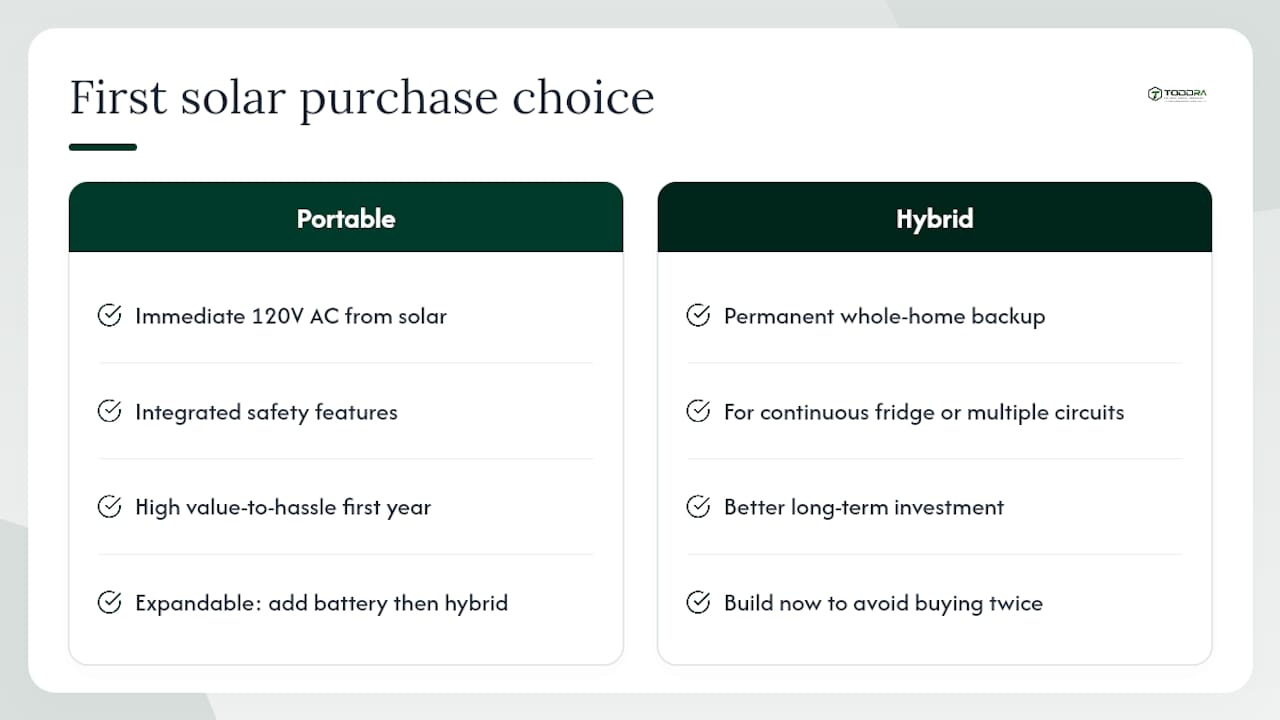Screen dimensions: 1280x720
Task: Click checkmark icon beside Expandable add battery
Action: point(109,603)
